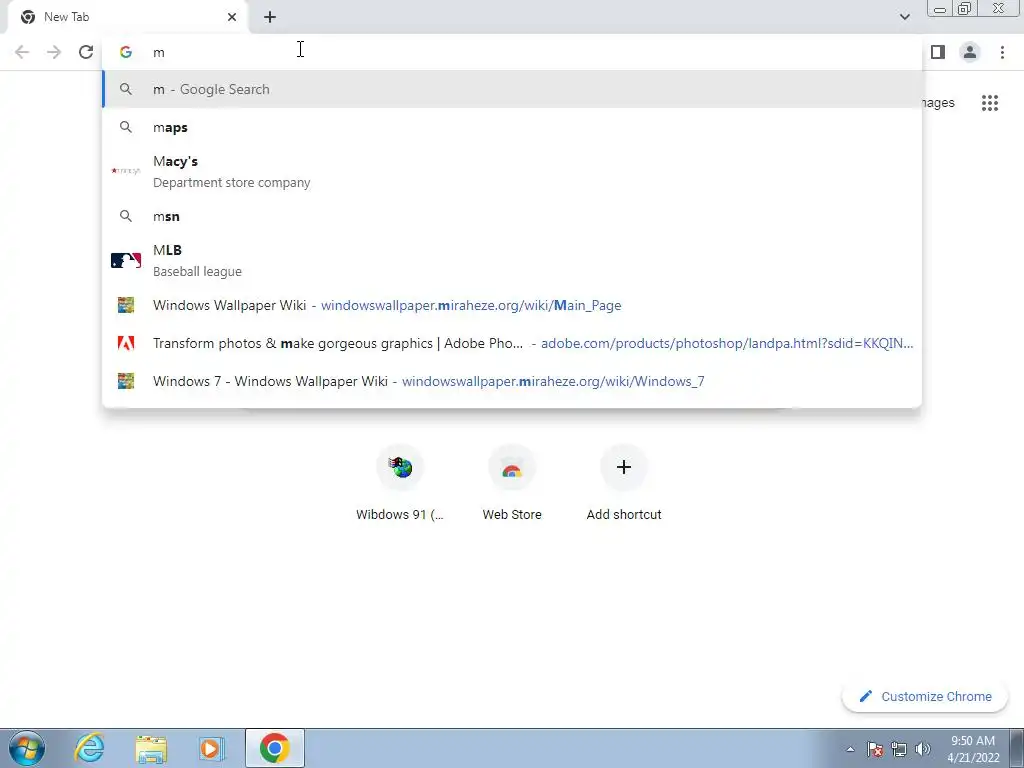Open Chrome three-dot menu

pyautogui.click(x=1002, y=52)
